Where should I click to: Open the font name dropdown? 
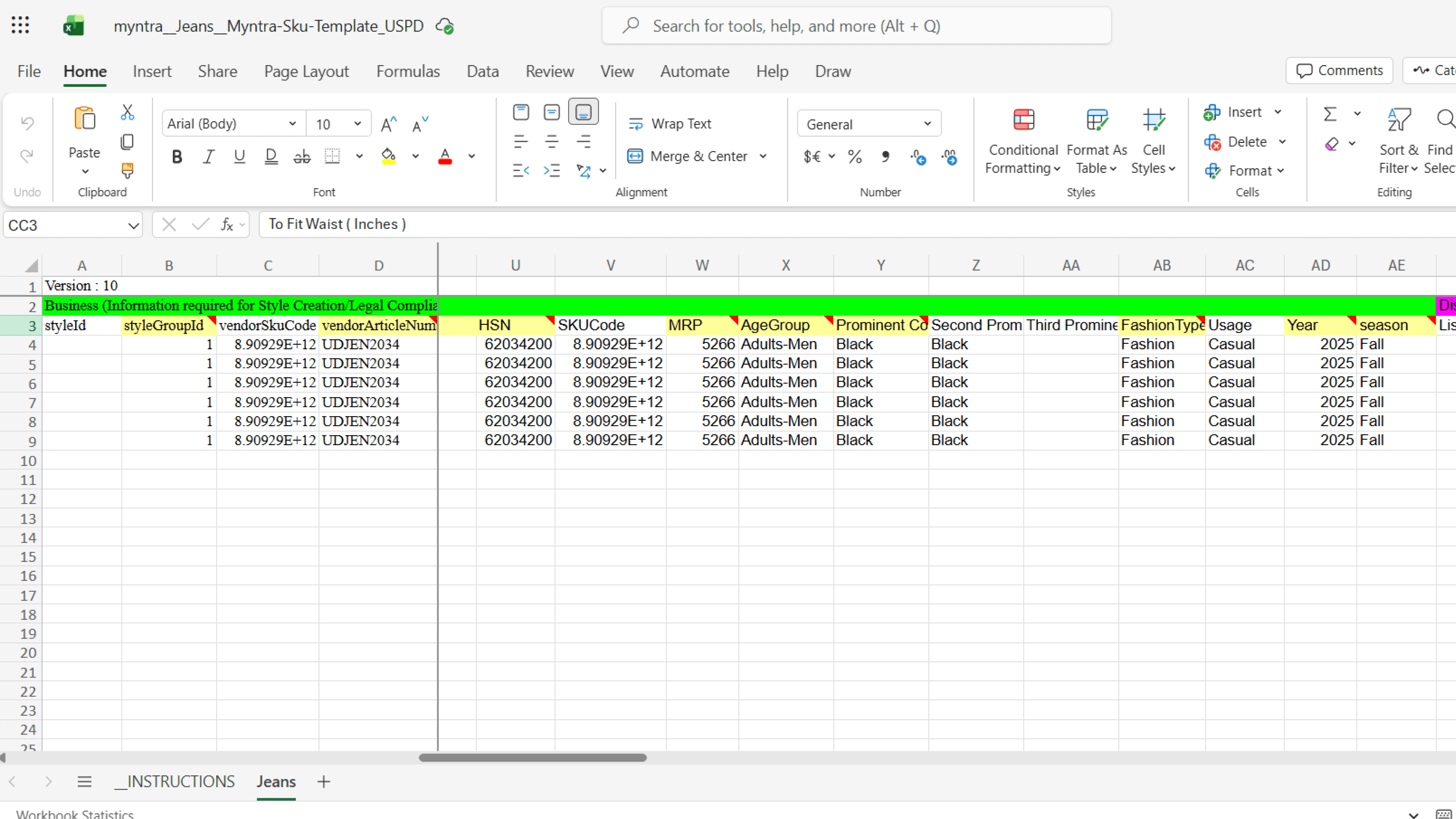(x=292, y=124)
